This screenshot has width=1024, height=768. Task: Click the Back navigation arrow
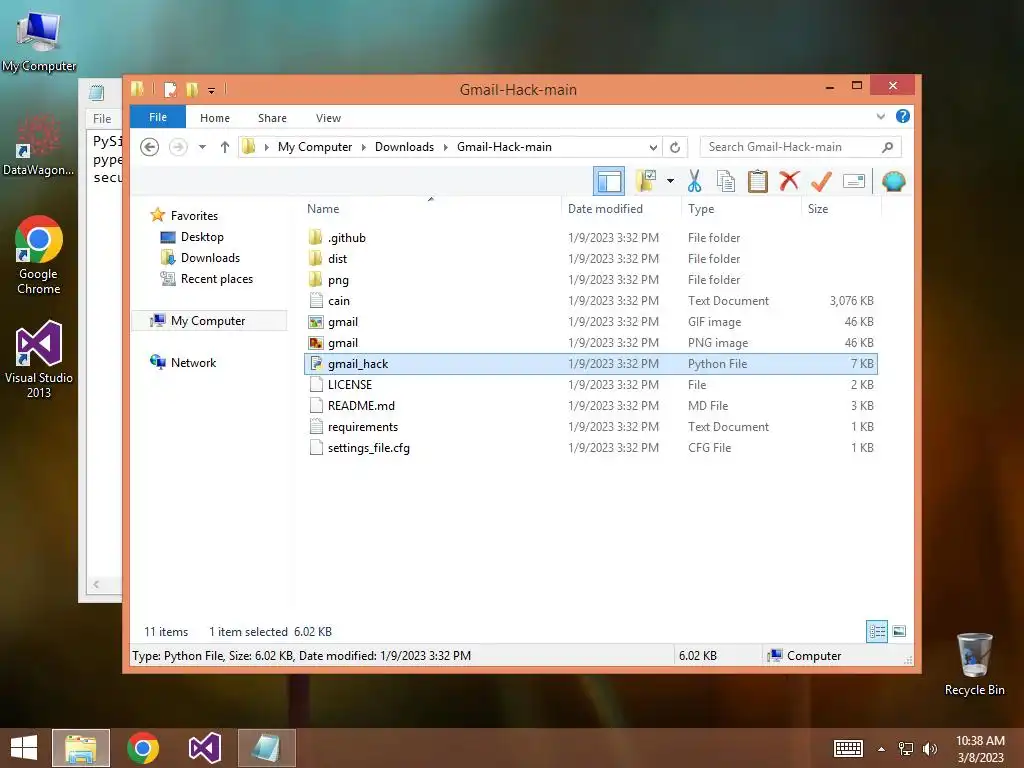pyautogui.click(x=150, y=147)
